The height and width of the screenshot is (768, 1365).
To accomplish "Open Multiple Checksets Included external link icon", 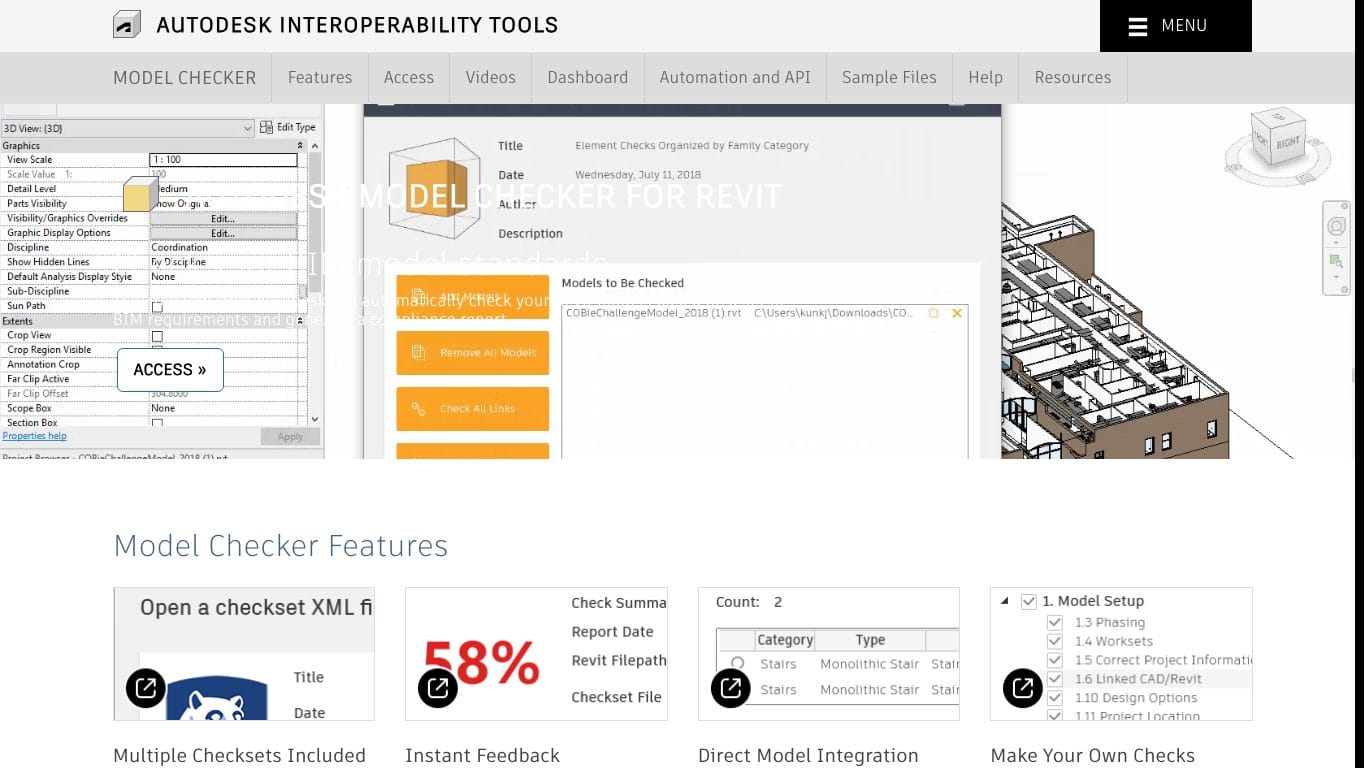I will point(146,688).
